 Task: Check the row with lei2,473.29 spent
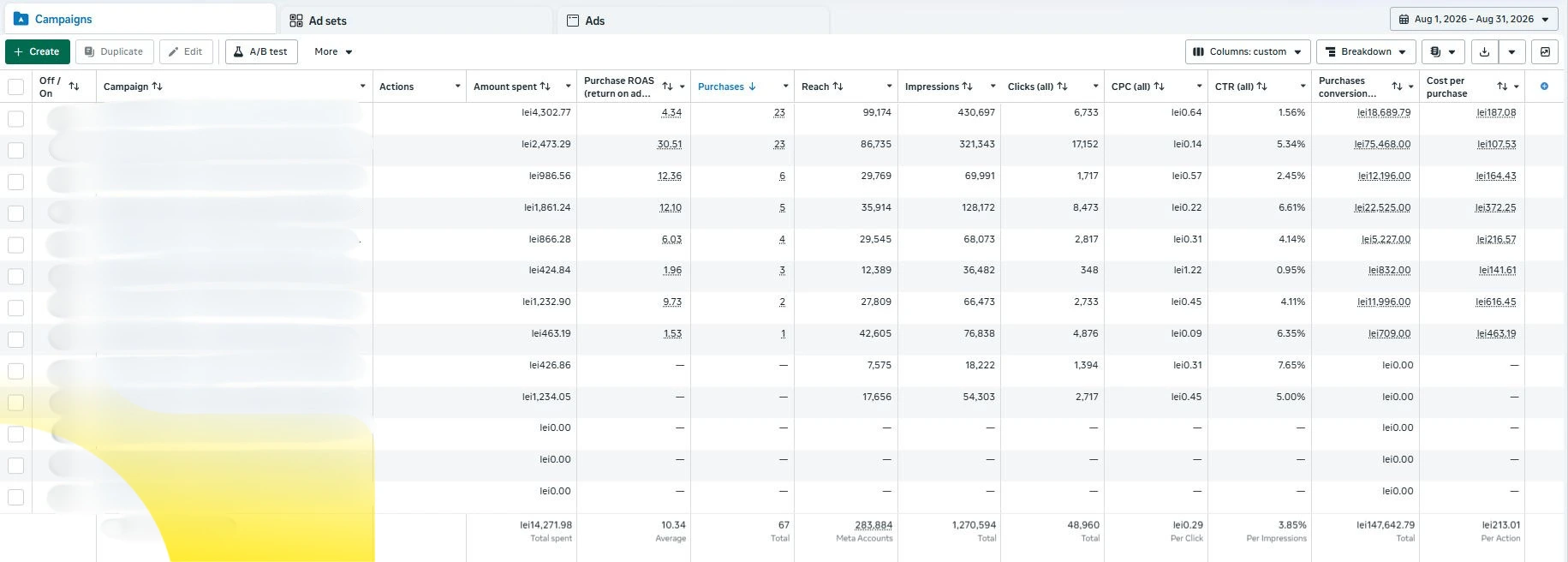tap(15, 150)
